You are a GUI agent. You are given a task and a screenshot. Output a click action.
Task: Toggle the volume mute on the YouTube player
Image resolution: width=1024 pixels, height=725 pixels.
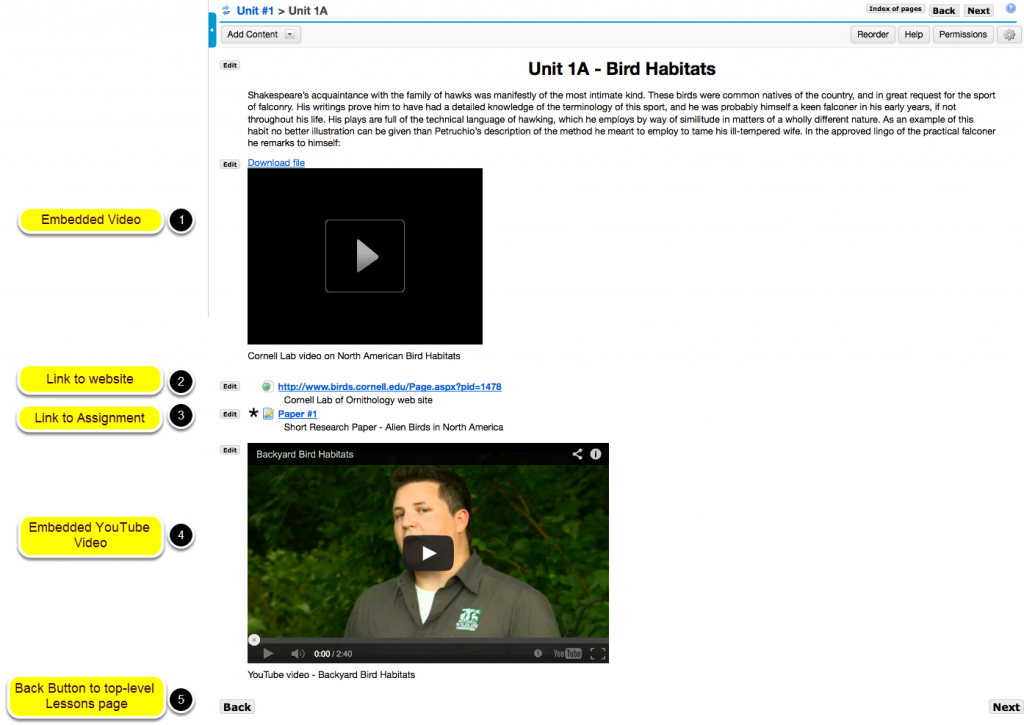(x=297, y=653)
